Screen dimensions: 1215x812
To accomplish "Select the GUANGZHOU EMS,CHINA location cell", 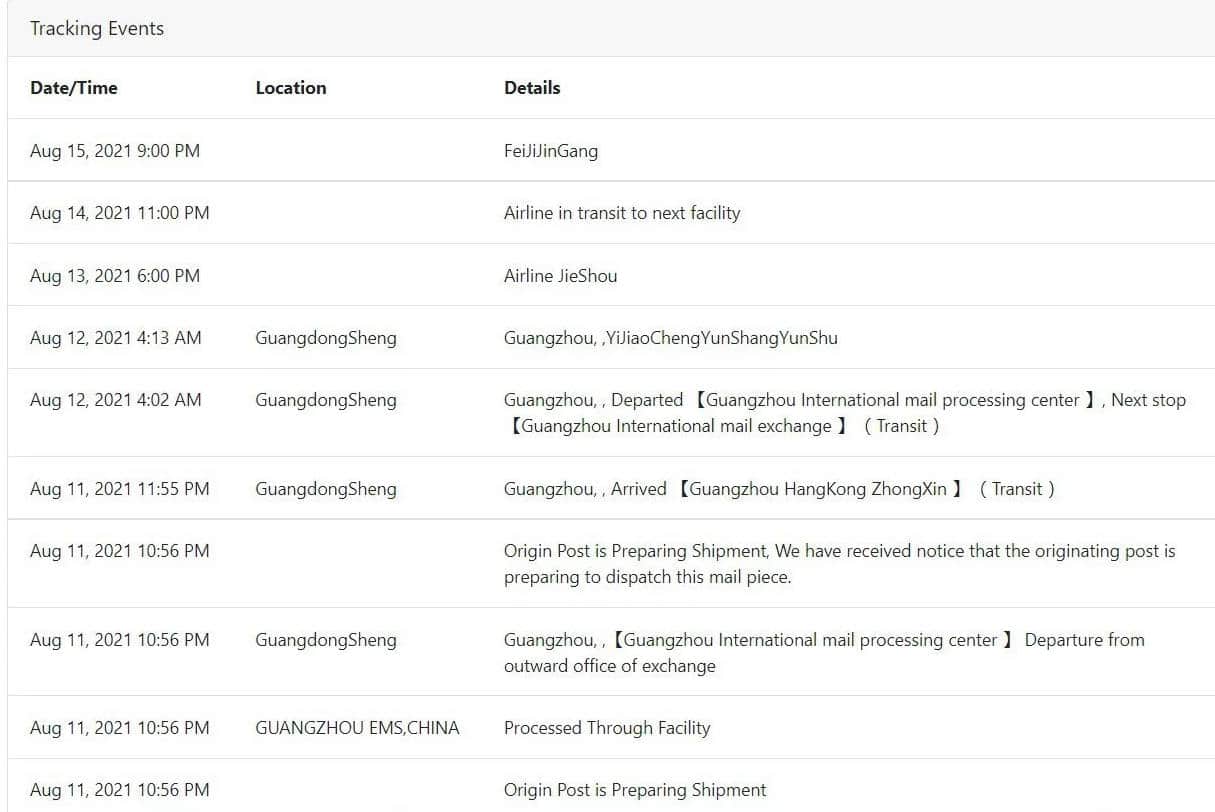I will tap(357, 728).
